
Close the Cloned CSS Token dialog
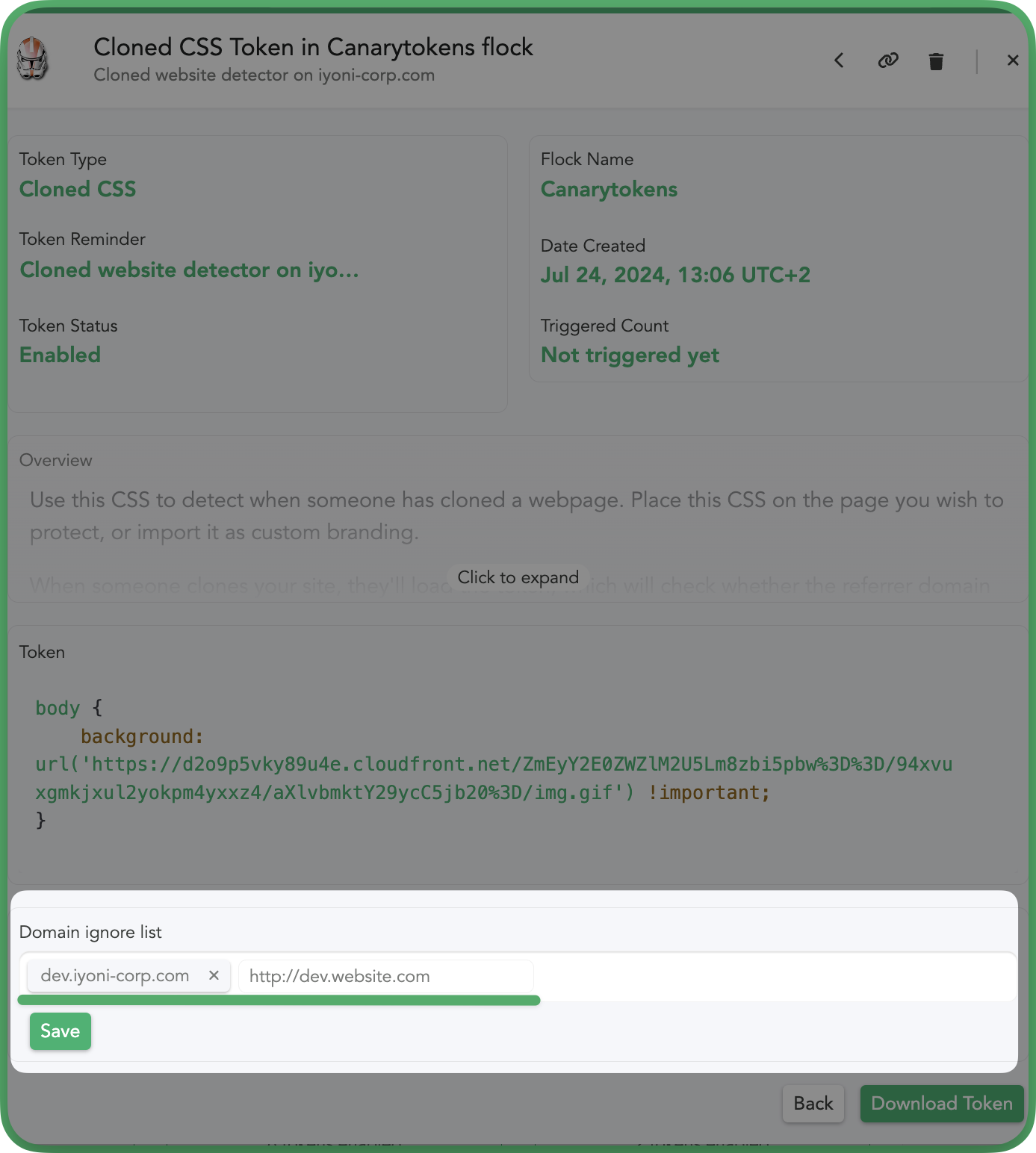tap(1013, 60)
